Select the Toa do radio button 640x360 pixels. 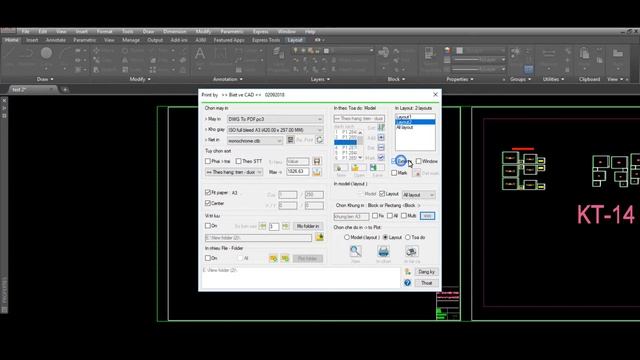pyautogui.click(x=408, y=237)
